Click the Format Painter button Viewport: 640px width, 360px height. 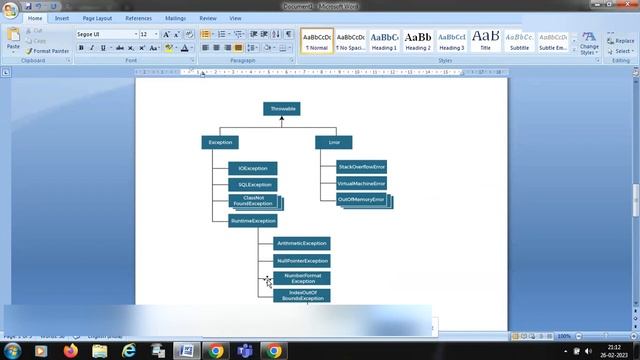(x=47, y=51)
